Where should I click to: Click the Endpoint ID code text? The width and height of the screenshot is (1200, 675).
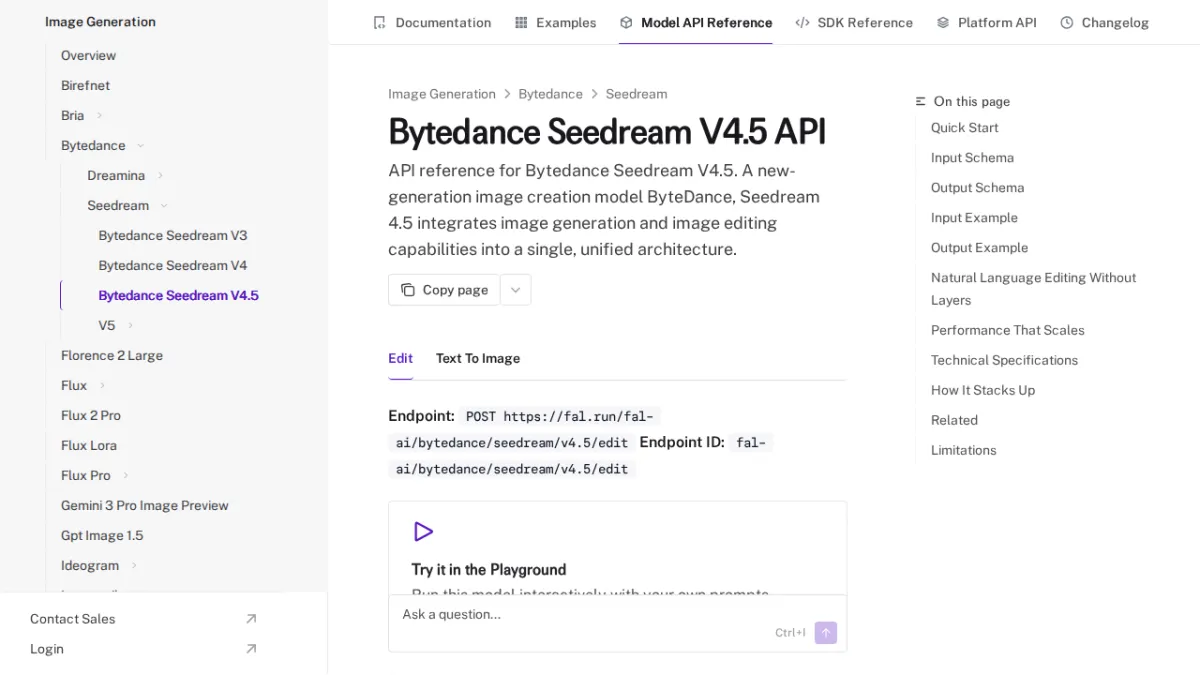coord(581,455)
